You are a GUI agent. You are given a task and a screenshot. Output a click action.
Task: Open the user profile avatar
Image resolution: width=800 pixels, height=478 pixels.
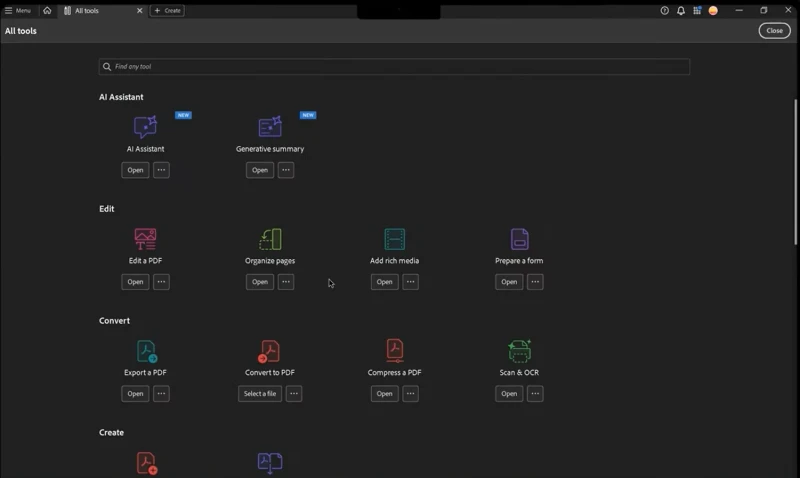[713, 10]
